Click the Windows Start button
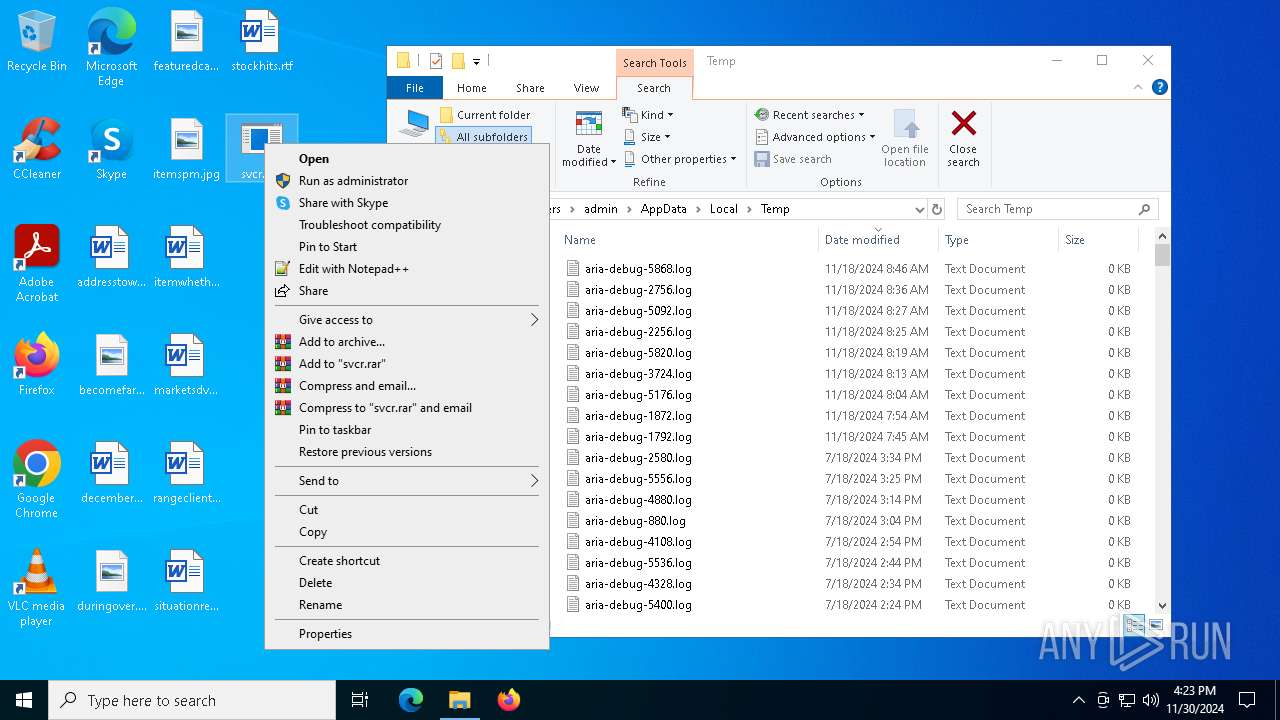Viewport: 1280px width, 720px height. 24,700
